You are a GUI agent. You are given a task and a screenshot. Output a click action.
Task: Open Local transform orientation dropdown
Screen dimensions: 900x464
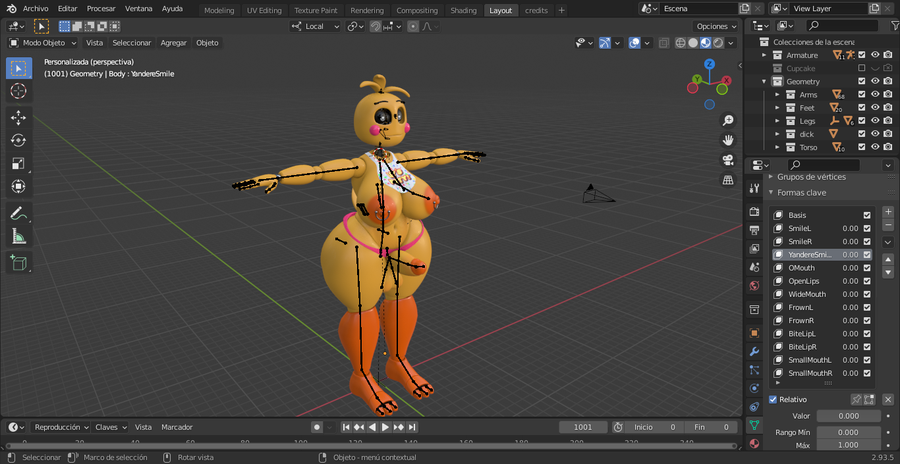pos(315,26)
